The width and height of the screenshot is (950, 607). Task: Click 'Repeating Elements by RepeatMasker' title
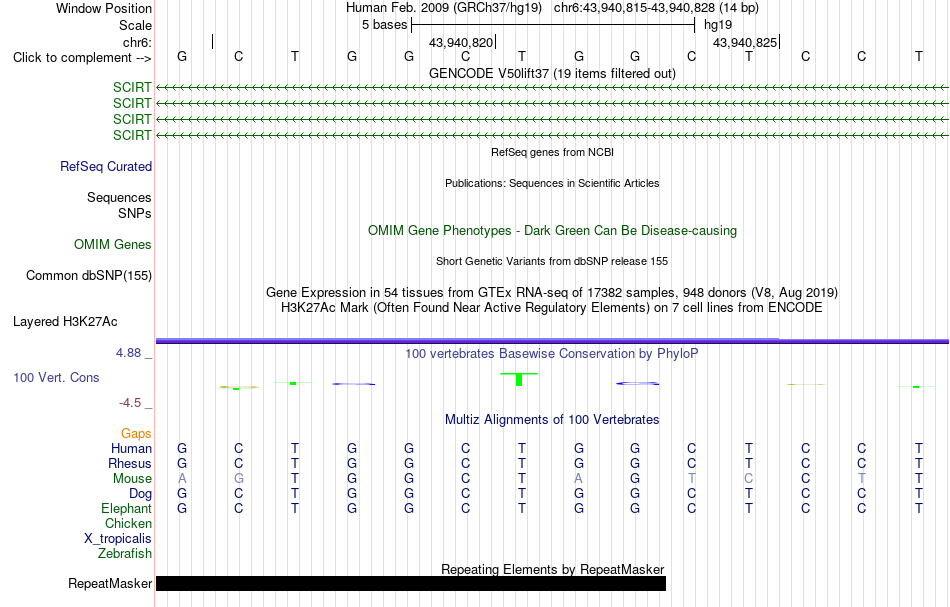pyautogui.click(x=552, y=570)
